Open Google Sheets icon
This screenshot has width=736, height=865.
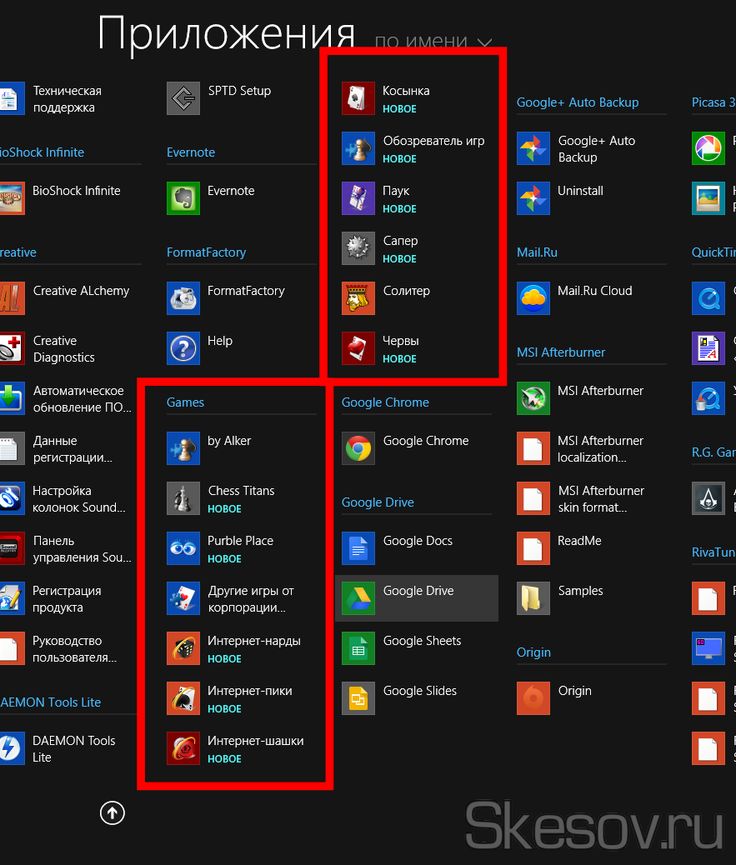[358, 648]
